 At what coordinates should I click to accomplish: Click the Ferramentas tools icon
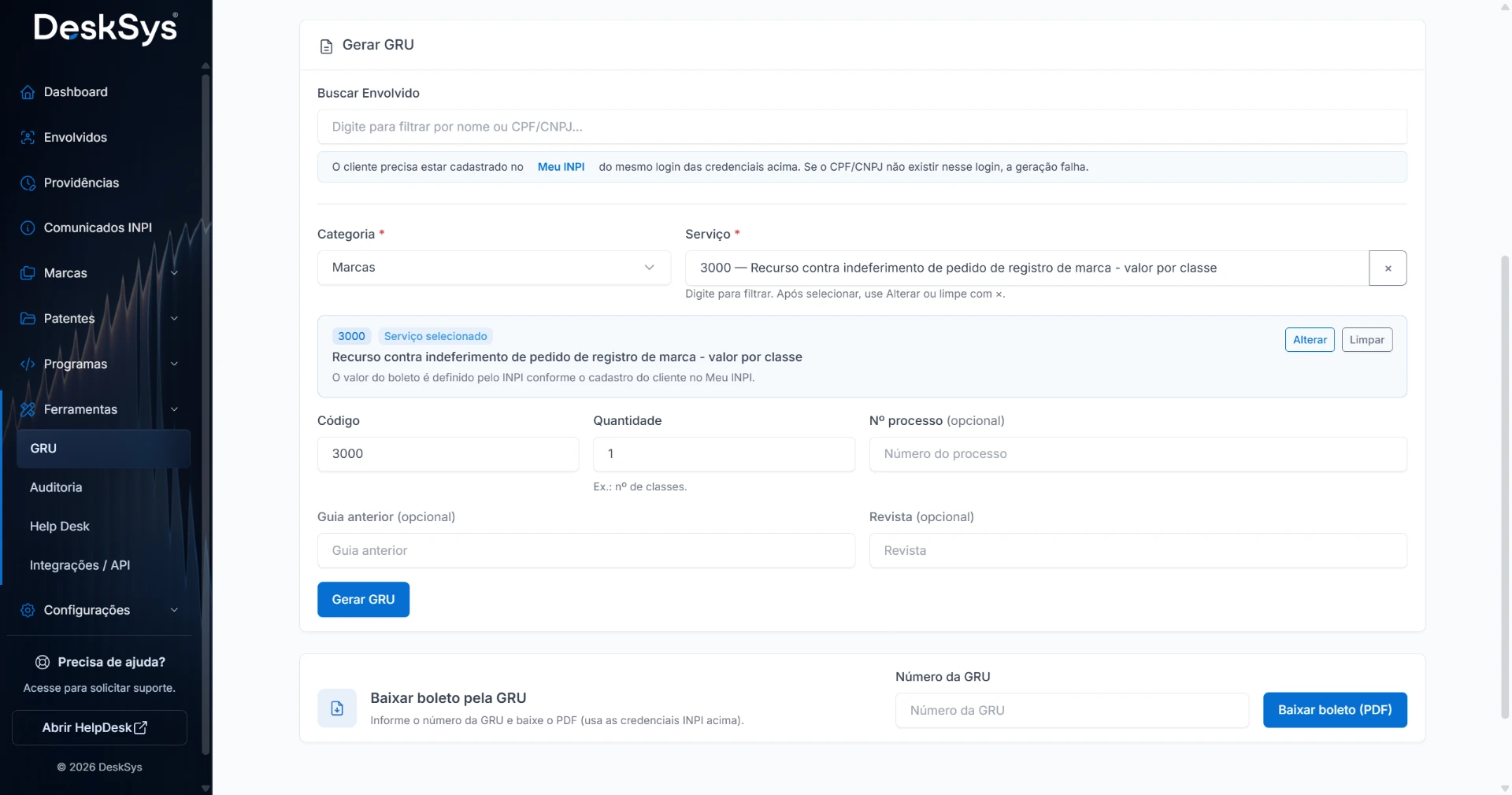28,409
